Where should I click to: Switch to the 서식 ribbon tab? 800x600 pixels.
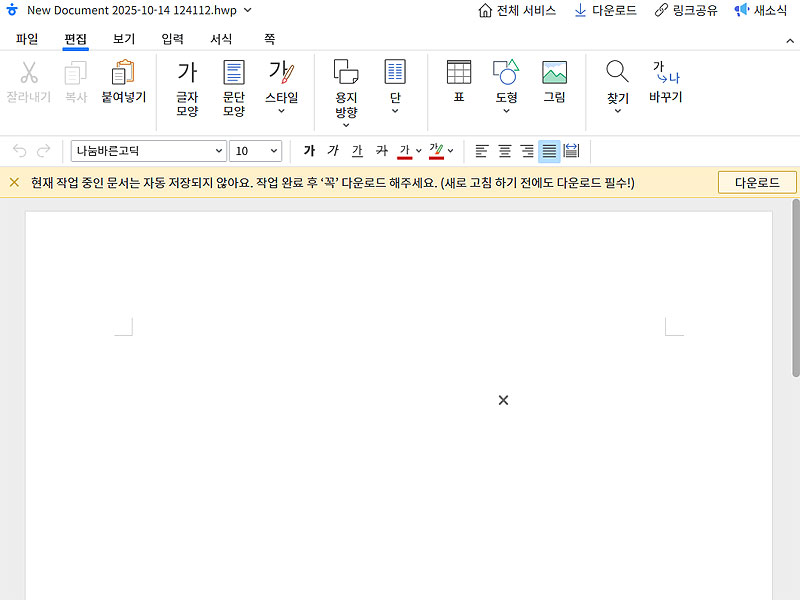click(221, 39)
